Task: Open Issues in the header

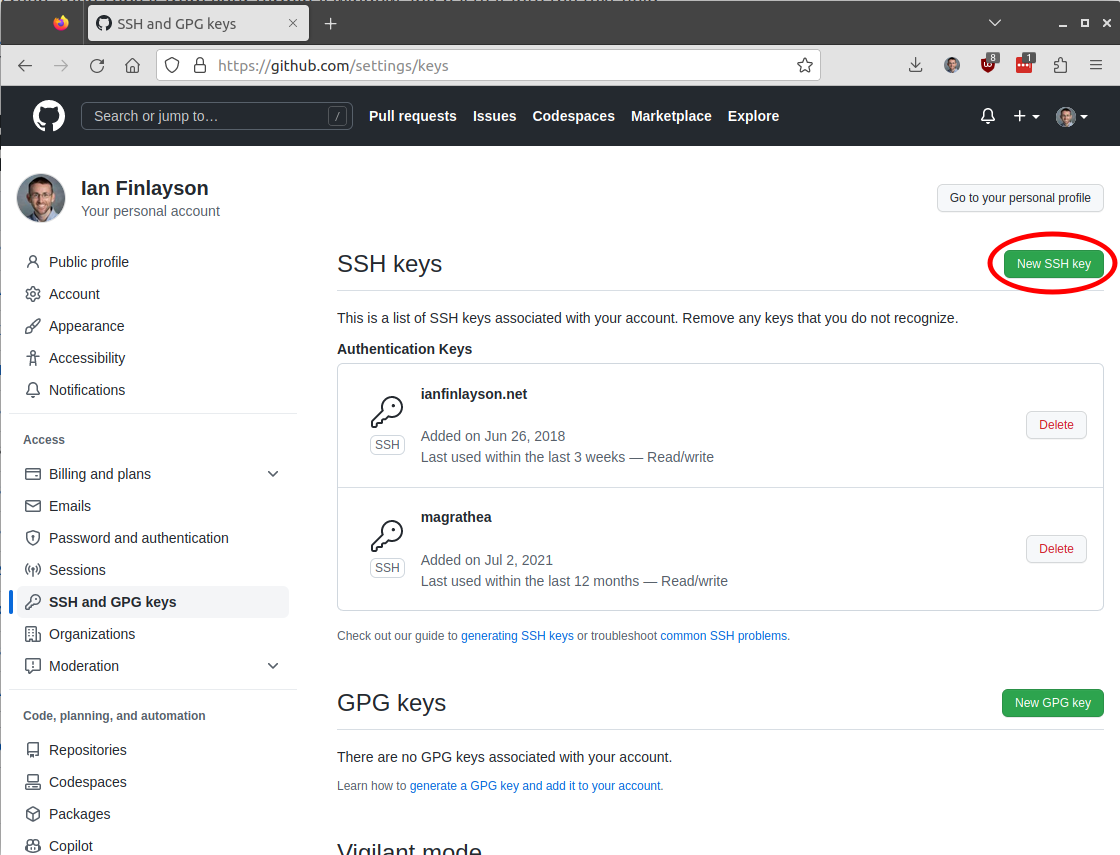Action: tap(494, 116)
